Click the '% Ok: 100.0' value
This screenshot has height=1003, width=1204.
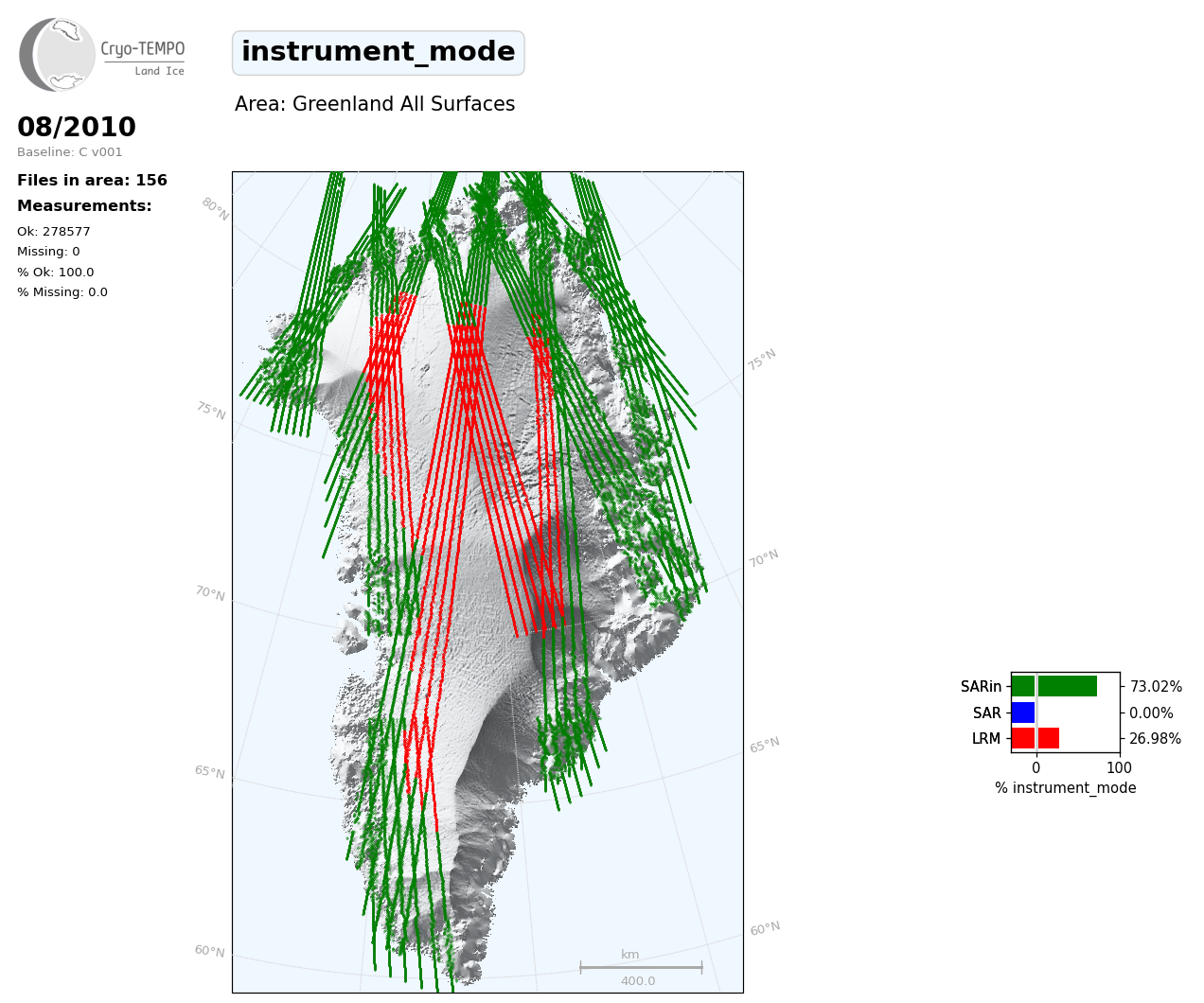tap(56, 273)
